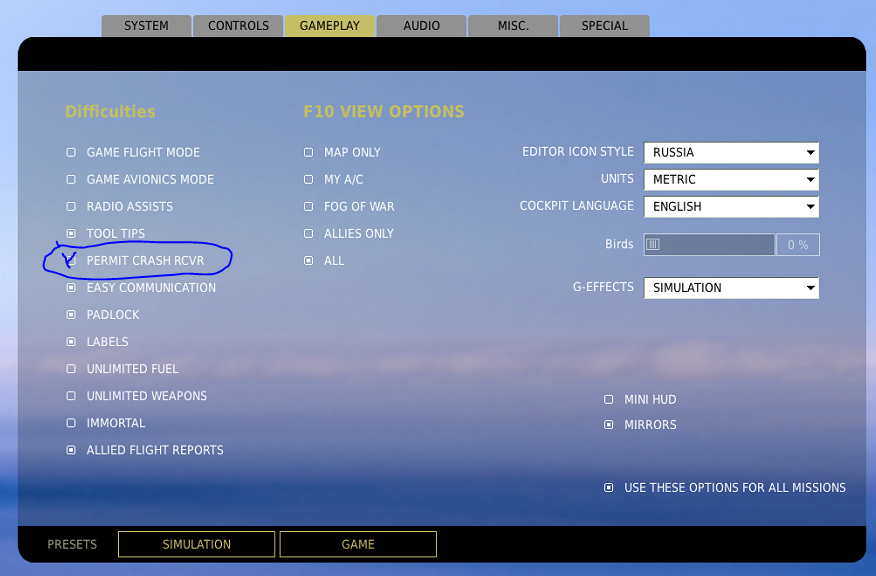Uncheck Allied Flight Reports
The height and width of the screenshot is (576, 876).
pos(71,450)
